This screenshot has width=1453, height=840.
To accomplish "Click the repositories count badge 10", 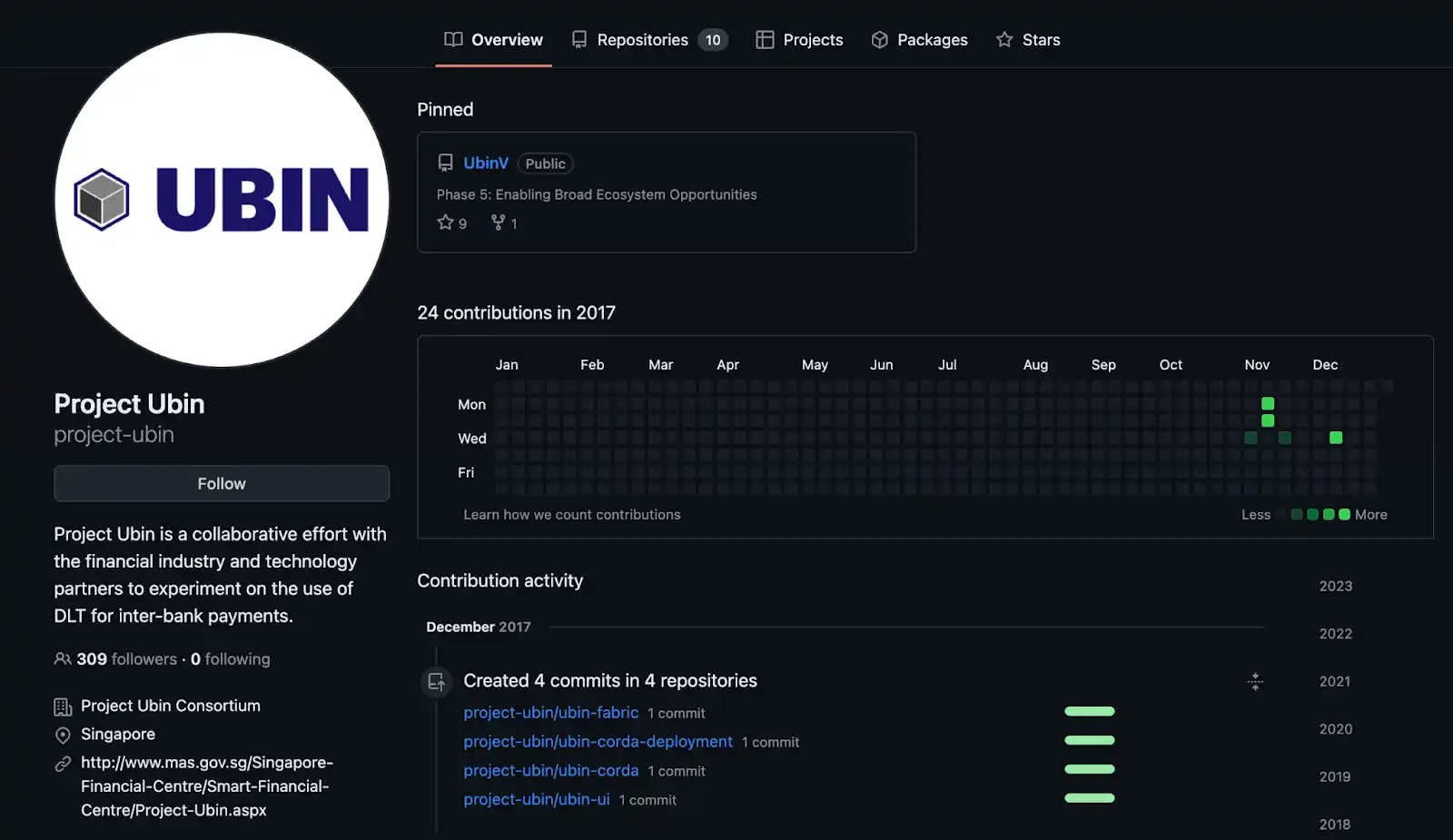I will pos(713,40).
